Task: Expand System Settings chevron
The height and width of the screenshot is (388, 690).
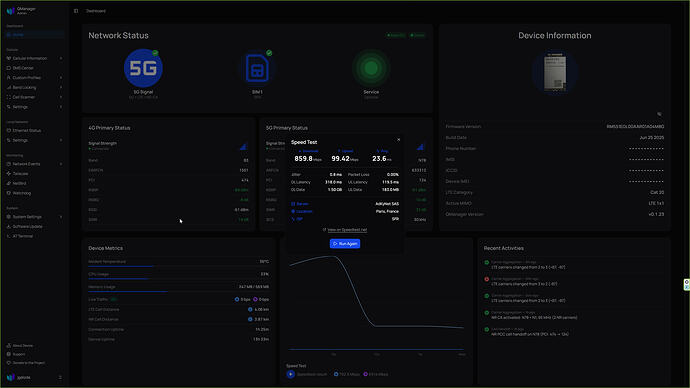Action: click(x=61, y=216)
